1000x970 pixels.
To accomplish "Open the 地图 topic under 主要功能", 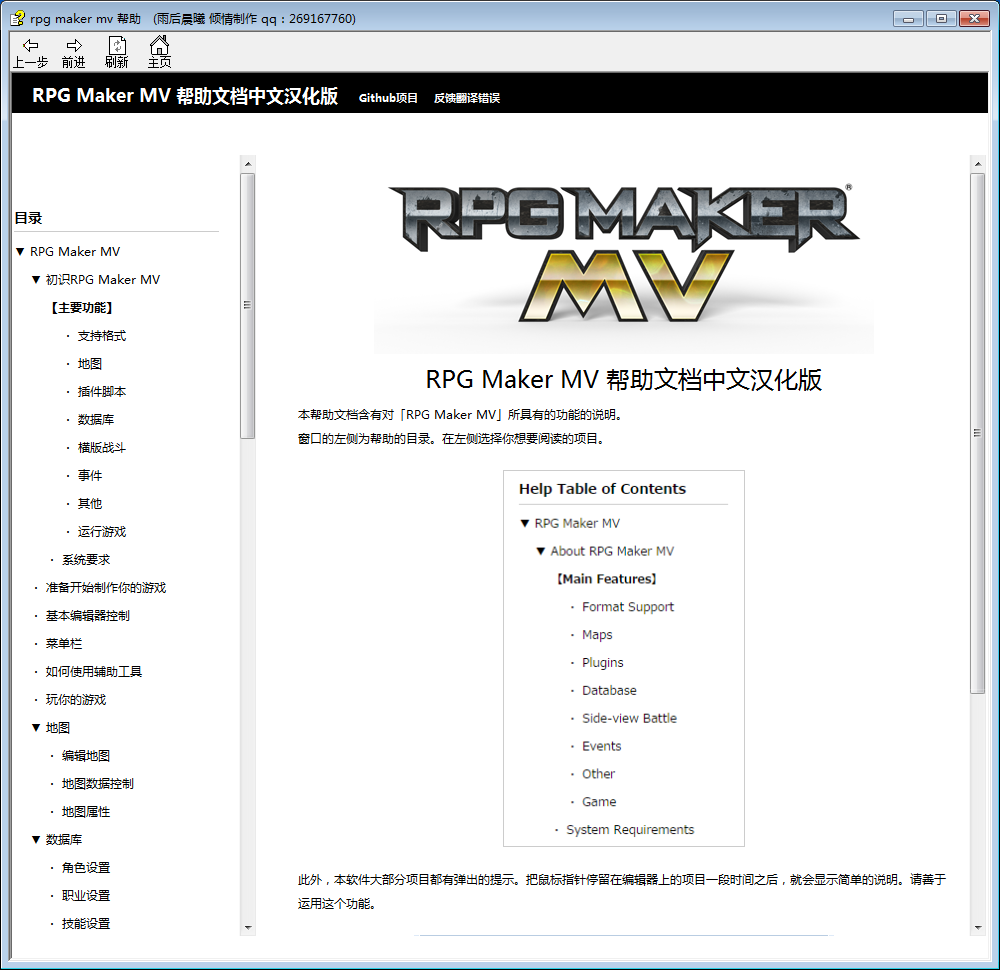I will [x=90, y=364].
